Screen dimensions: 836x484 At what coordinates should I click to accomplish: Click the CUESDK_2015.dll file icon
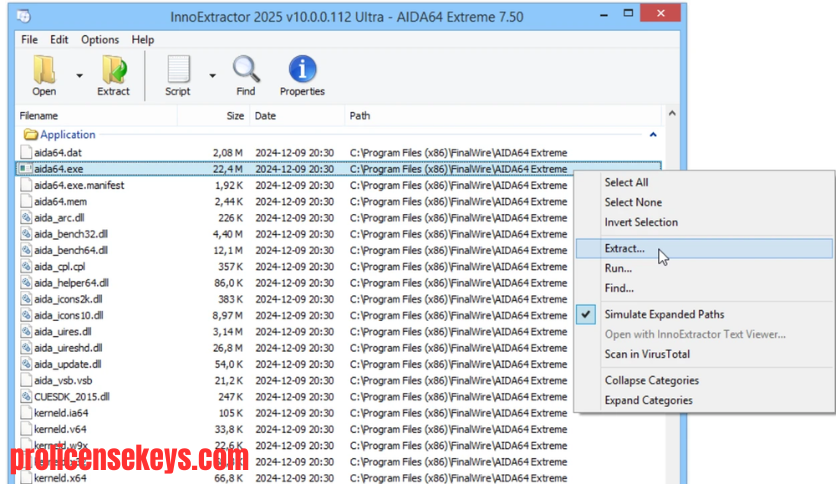(26, 397)
